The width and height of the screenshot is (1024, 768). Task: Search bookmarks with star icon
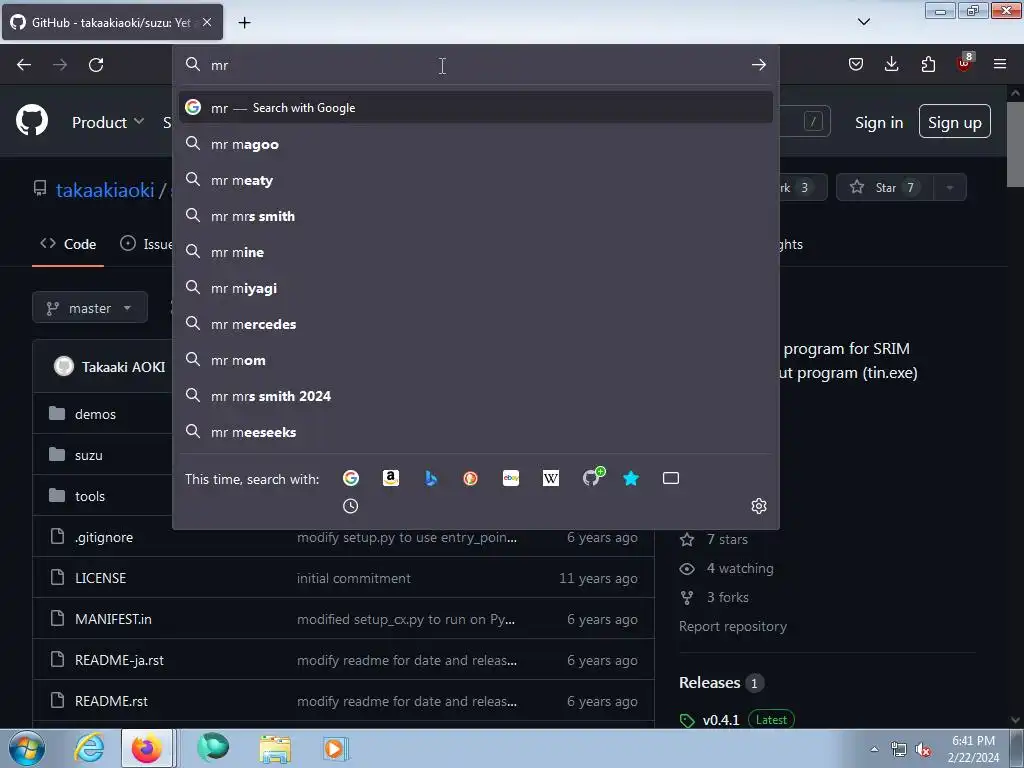coord(631,478)
